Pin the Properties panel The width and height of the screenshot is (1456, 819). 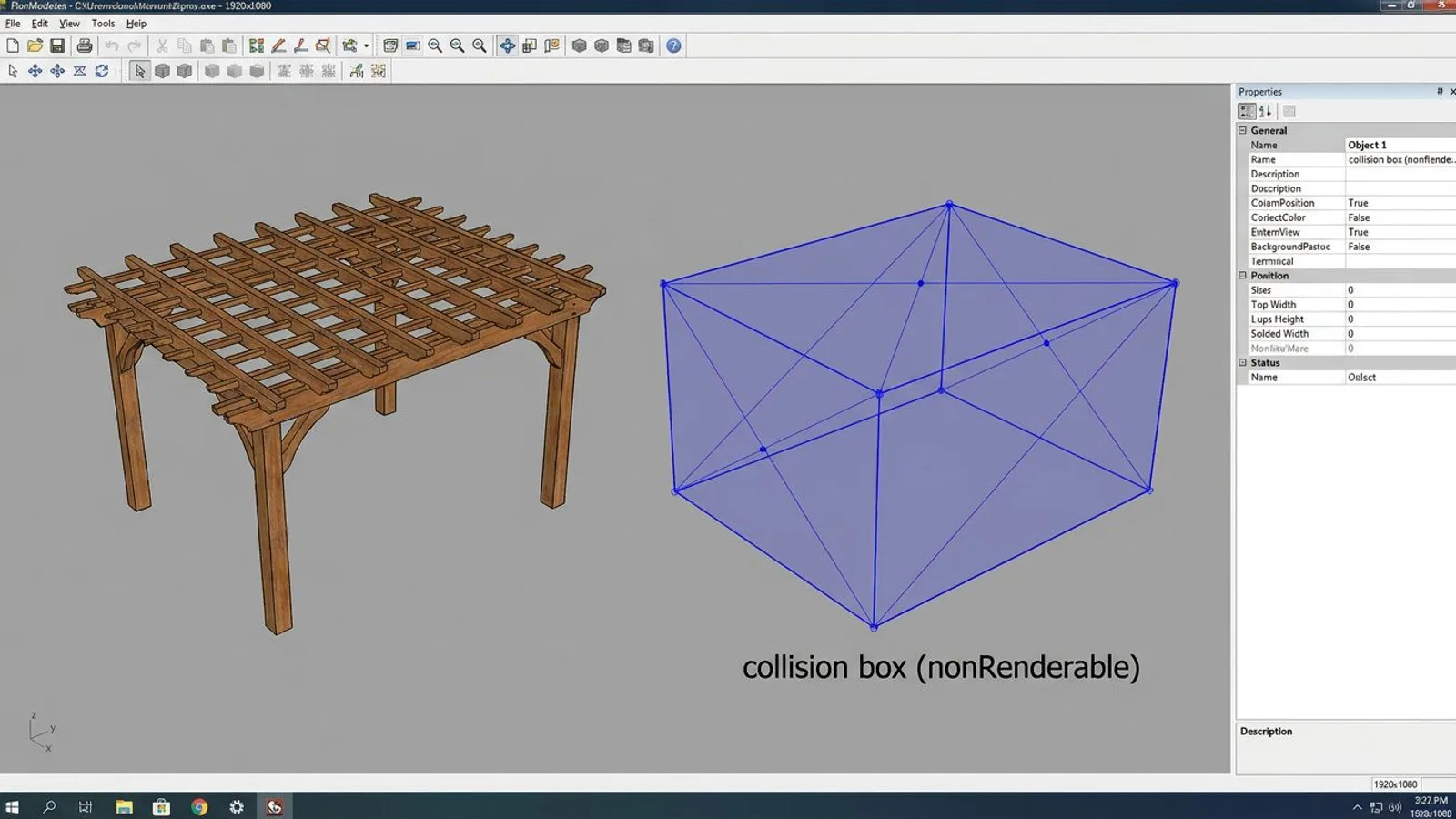pos(1440,91)
